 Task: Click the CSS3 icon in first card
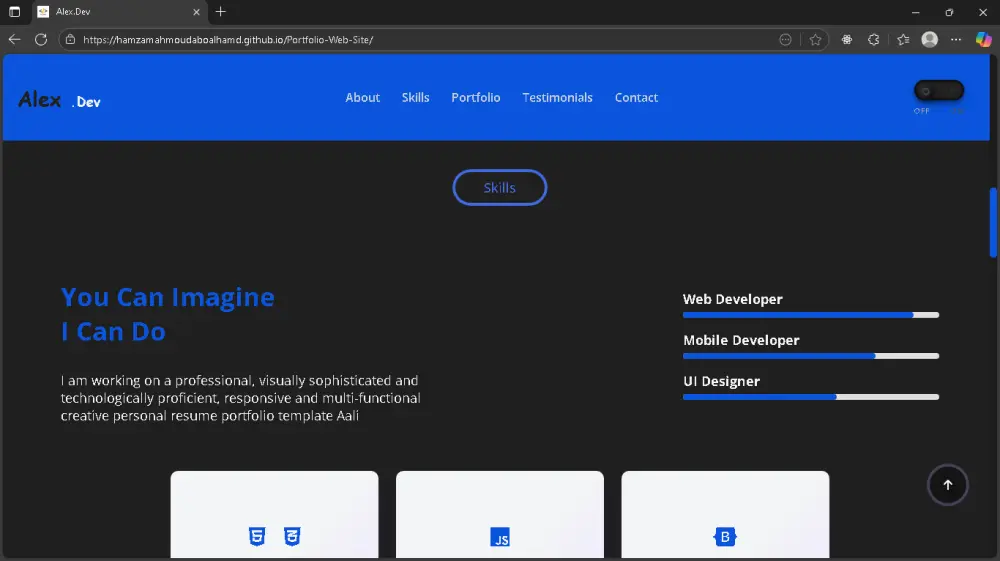tap(292, 536)
